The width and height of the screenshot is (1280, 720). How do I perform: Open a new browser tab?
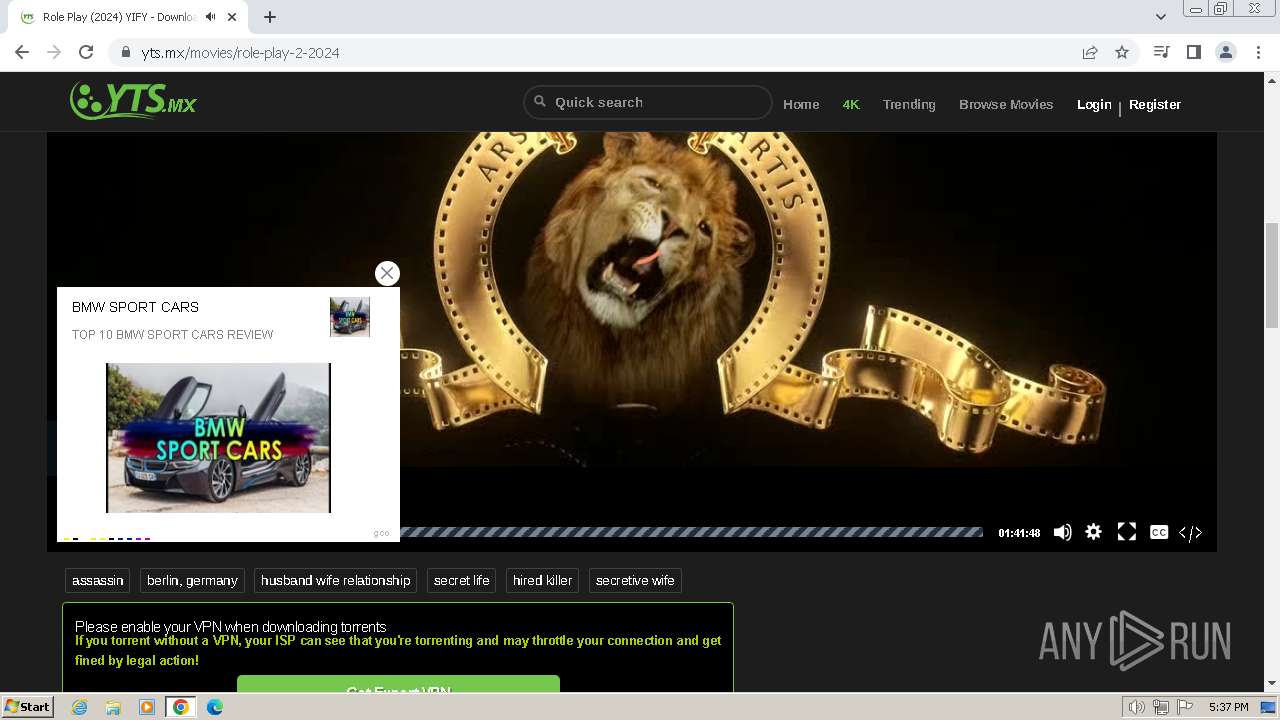[x=270, y=17]
